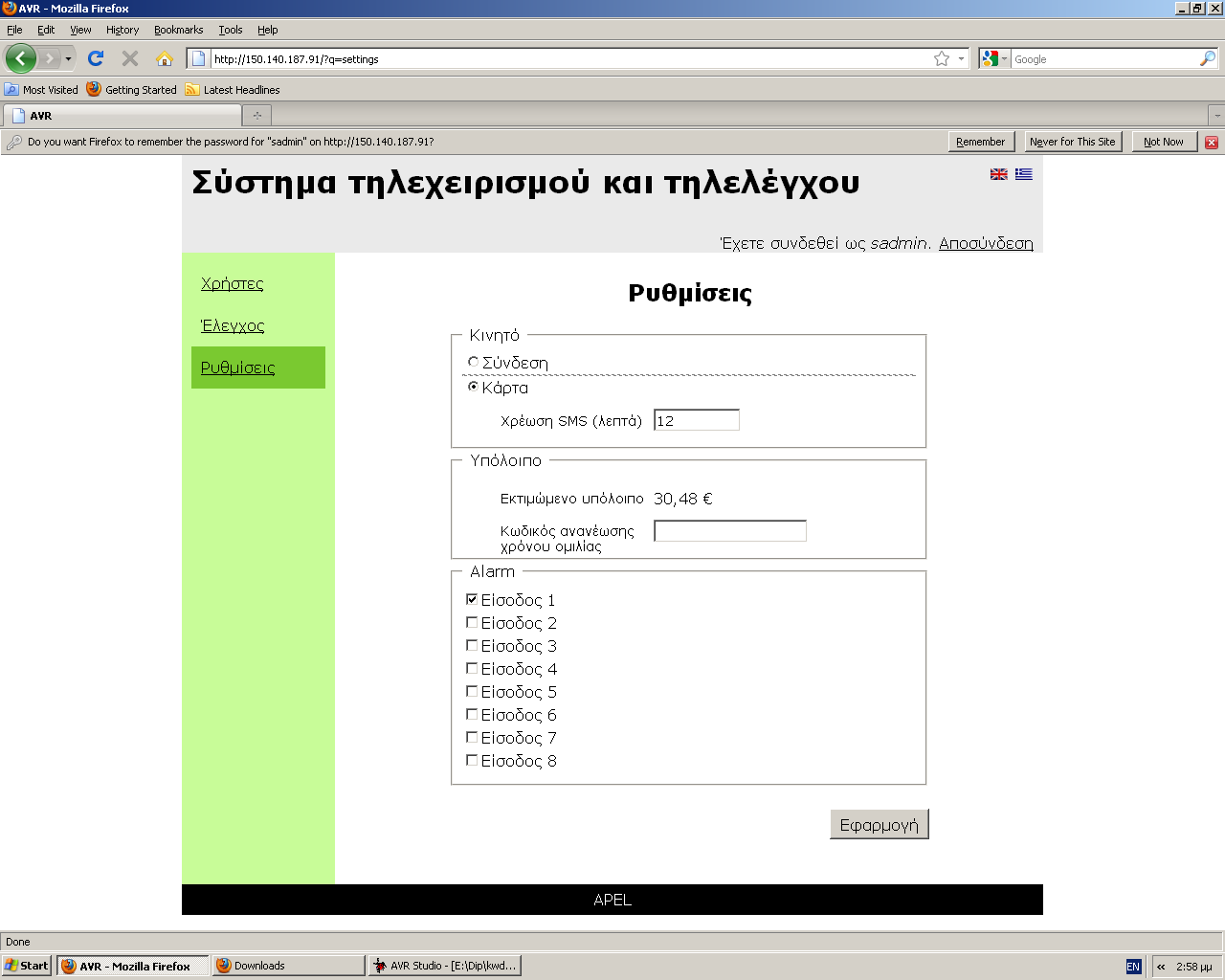The height and width of the screenshot is (980, 1225).
Task: Check the Είσοδος 7 checkbox
Action: (472, 737)
